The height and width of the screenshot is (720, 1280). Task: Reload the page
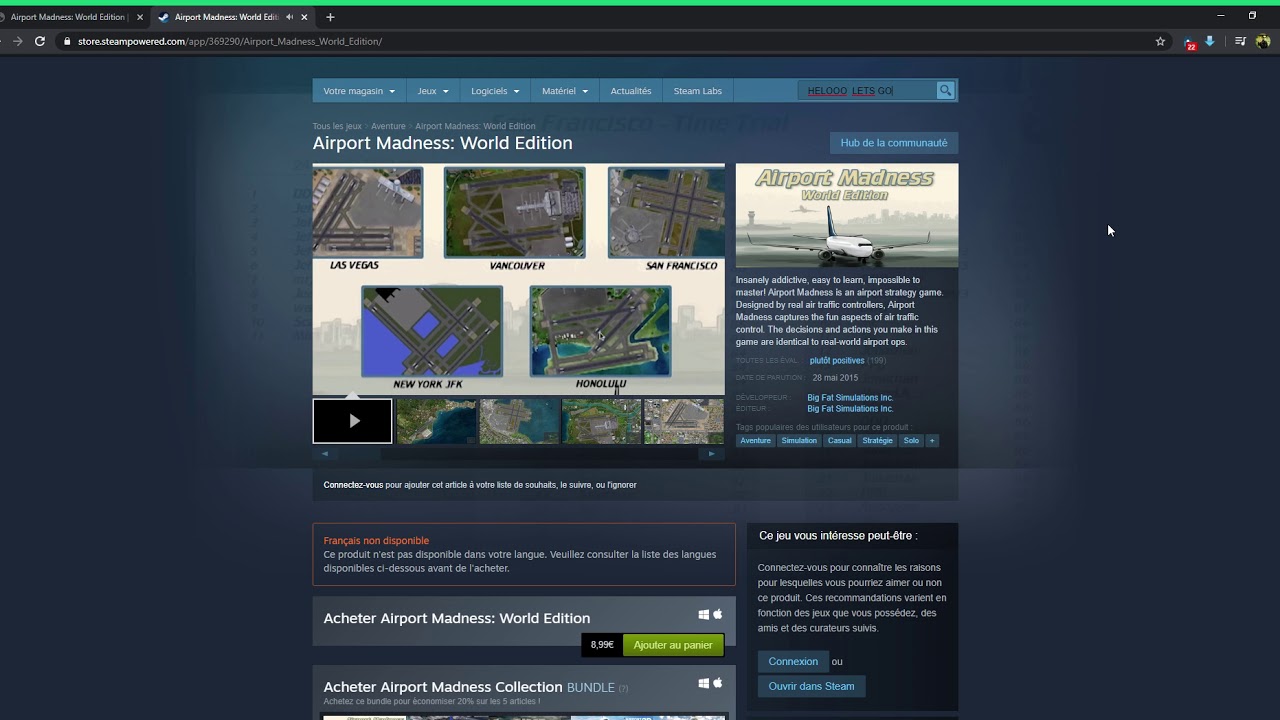coord(40,41)
